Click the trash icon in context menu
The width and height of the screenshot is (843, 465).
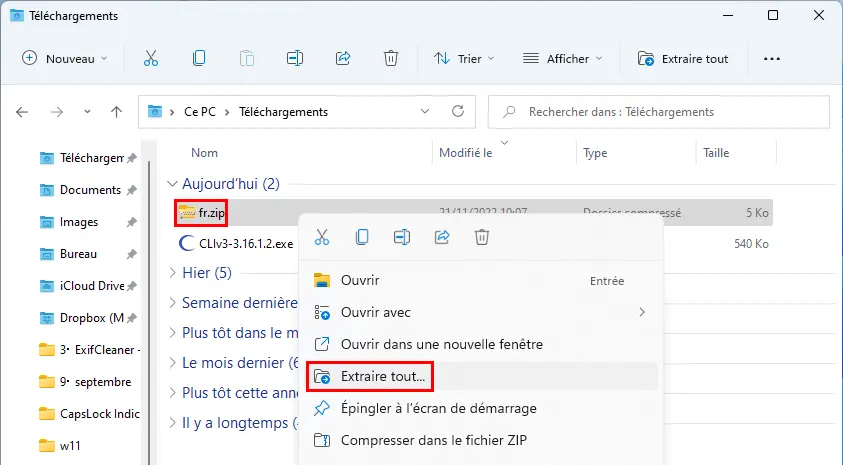click(x=482, y=237)
